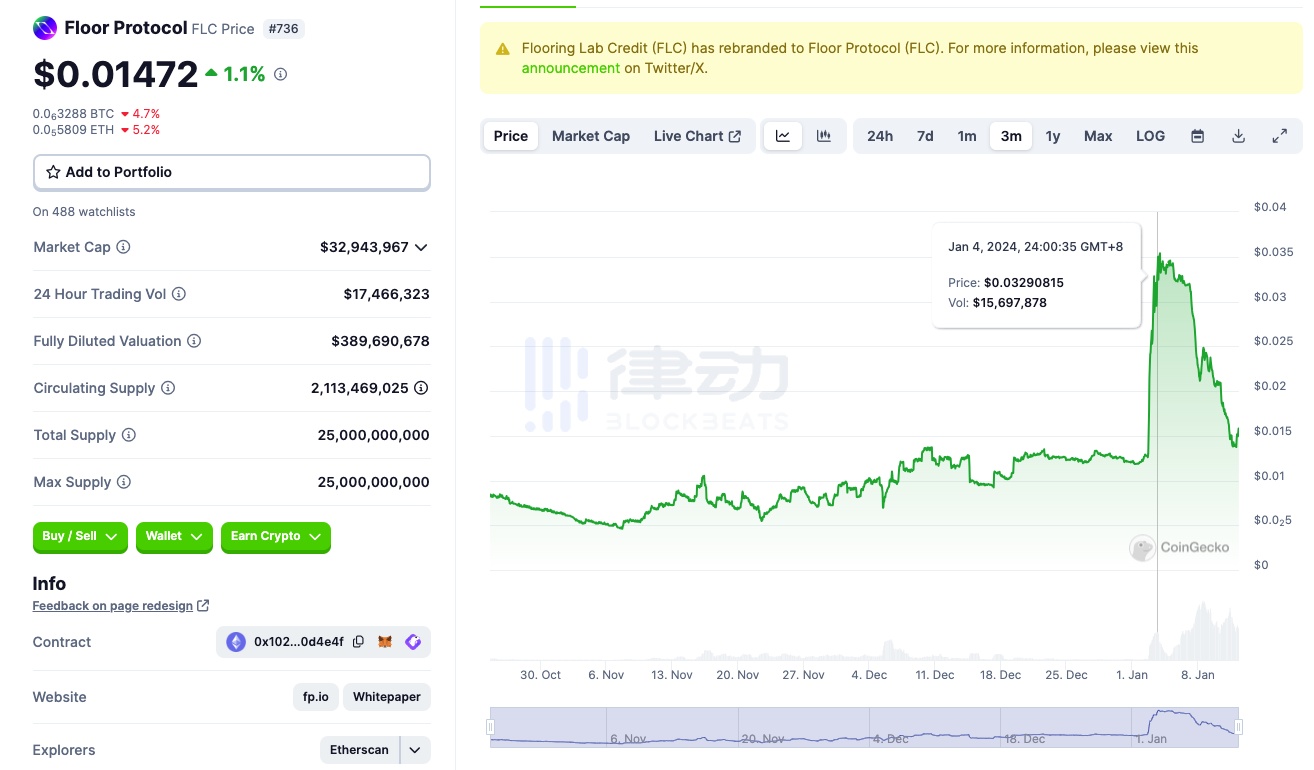
Task: Open the Etherscan explorers dropdown arrow
Action: (414, 750)
